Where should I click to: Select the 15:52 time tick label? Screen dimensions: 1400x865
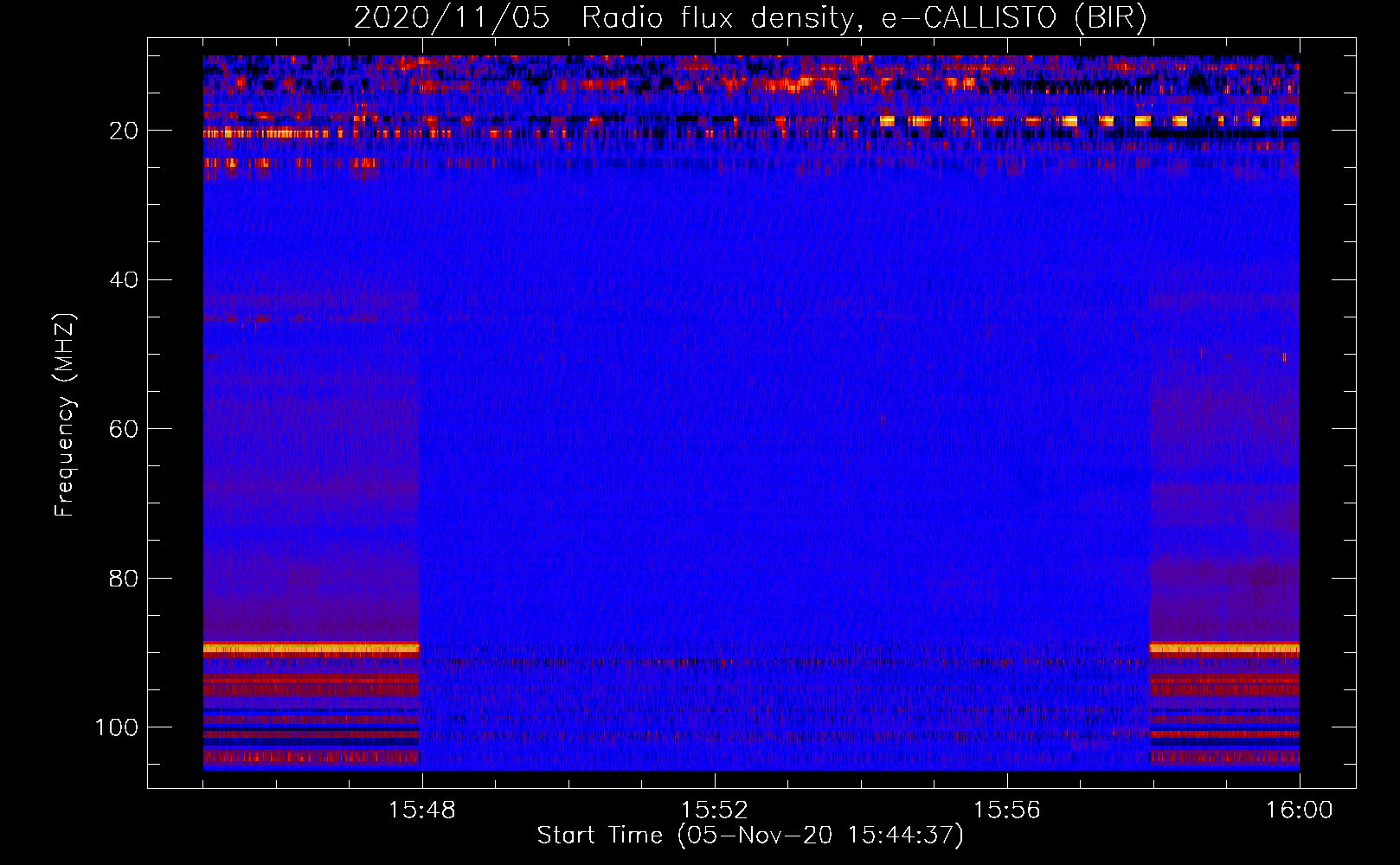click(714, 811)
